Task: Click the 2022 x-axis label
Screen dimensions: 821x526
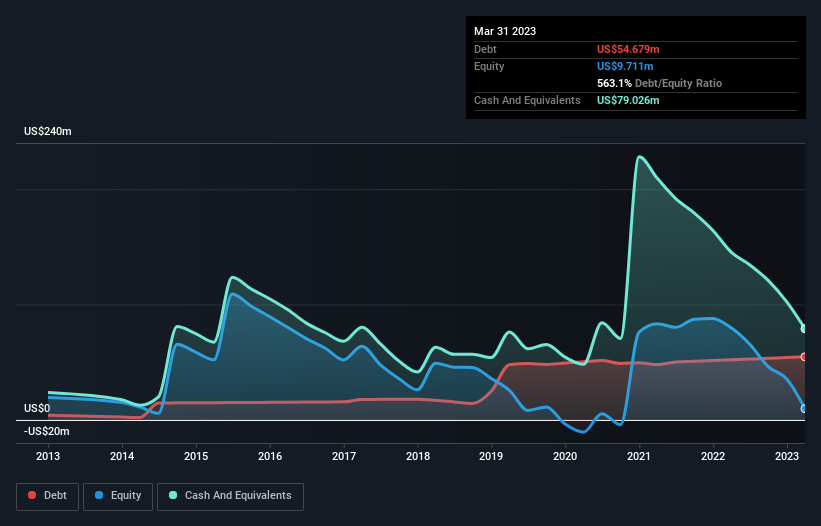Action: pyautogui.click(x=713, y=456)
